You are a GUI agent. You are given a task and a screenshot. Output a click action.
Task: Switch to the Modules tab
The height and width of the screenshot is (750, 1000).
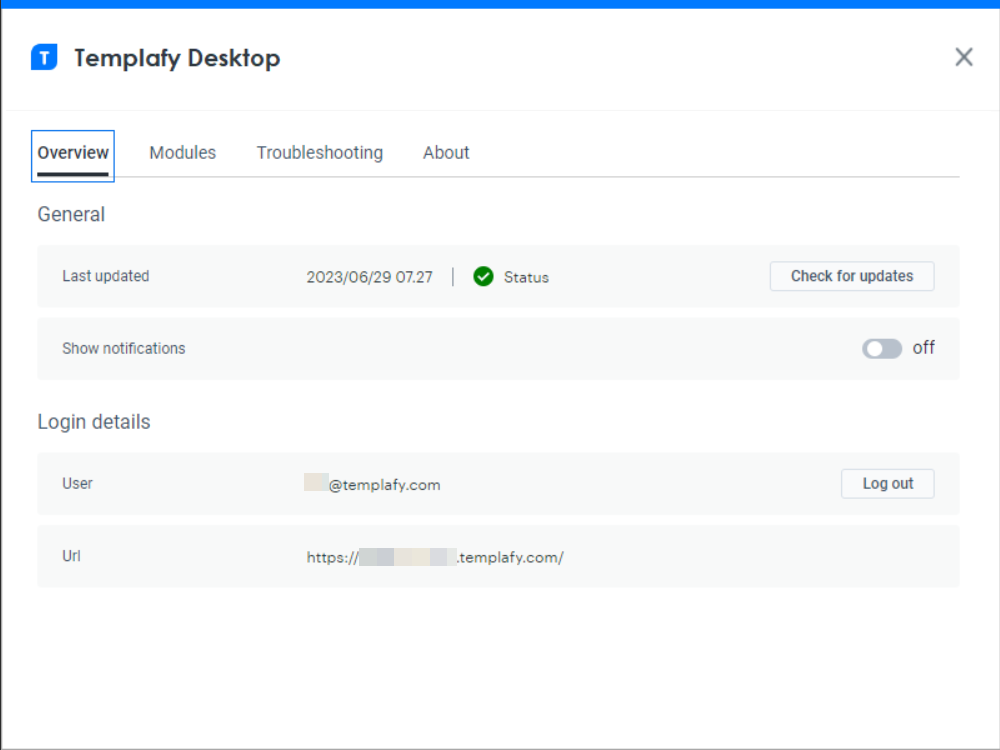click(x=182, y=152)
